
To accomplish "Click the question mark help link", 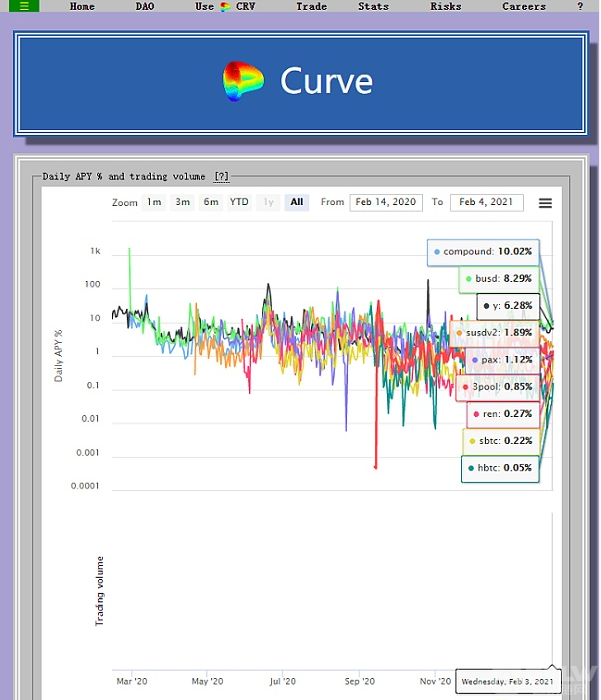I will 580,6.
